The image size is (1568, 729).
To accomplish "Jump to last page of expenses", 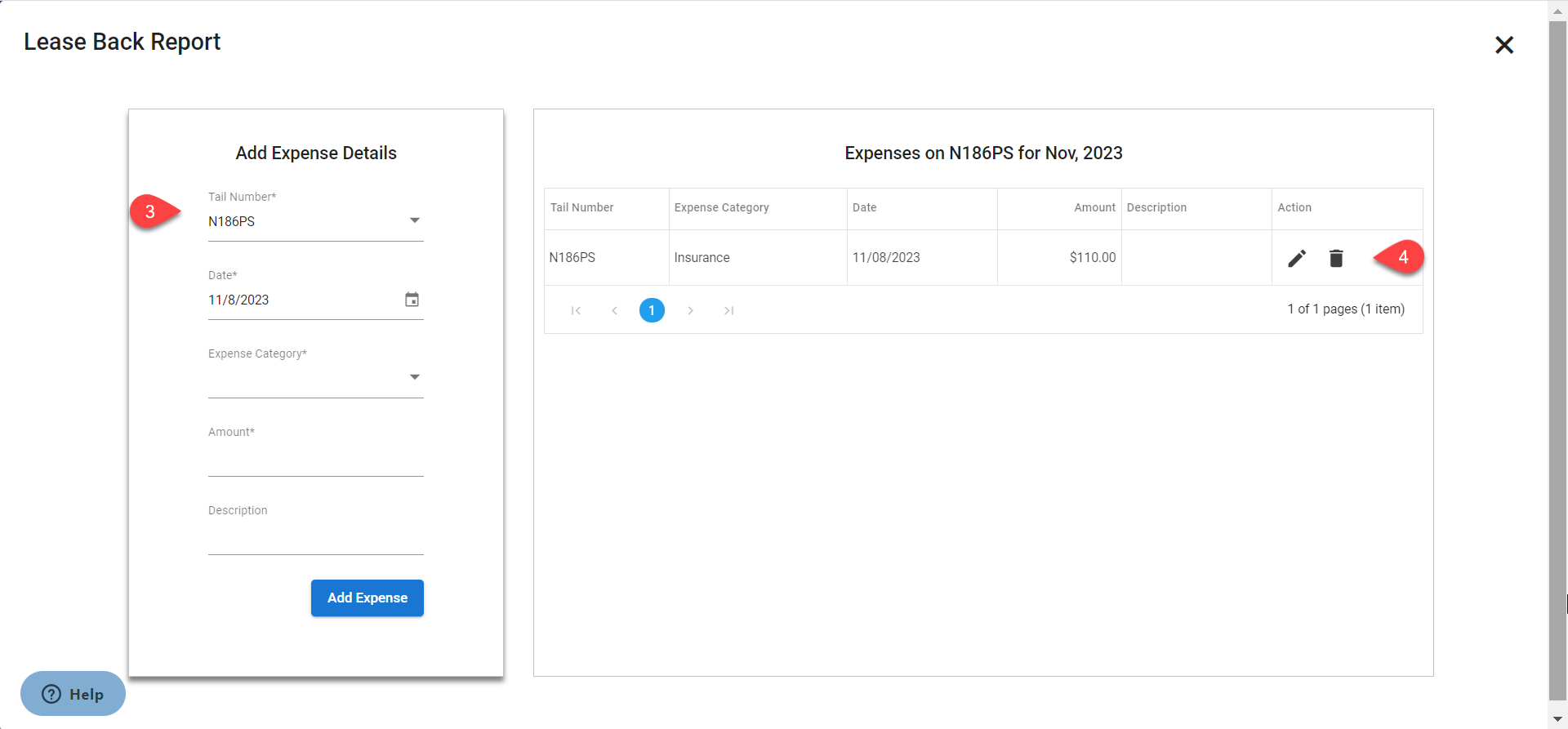I will (728, 310).
